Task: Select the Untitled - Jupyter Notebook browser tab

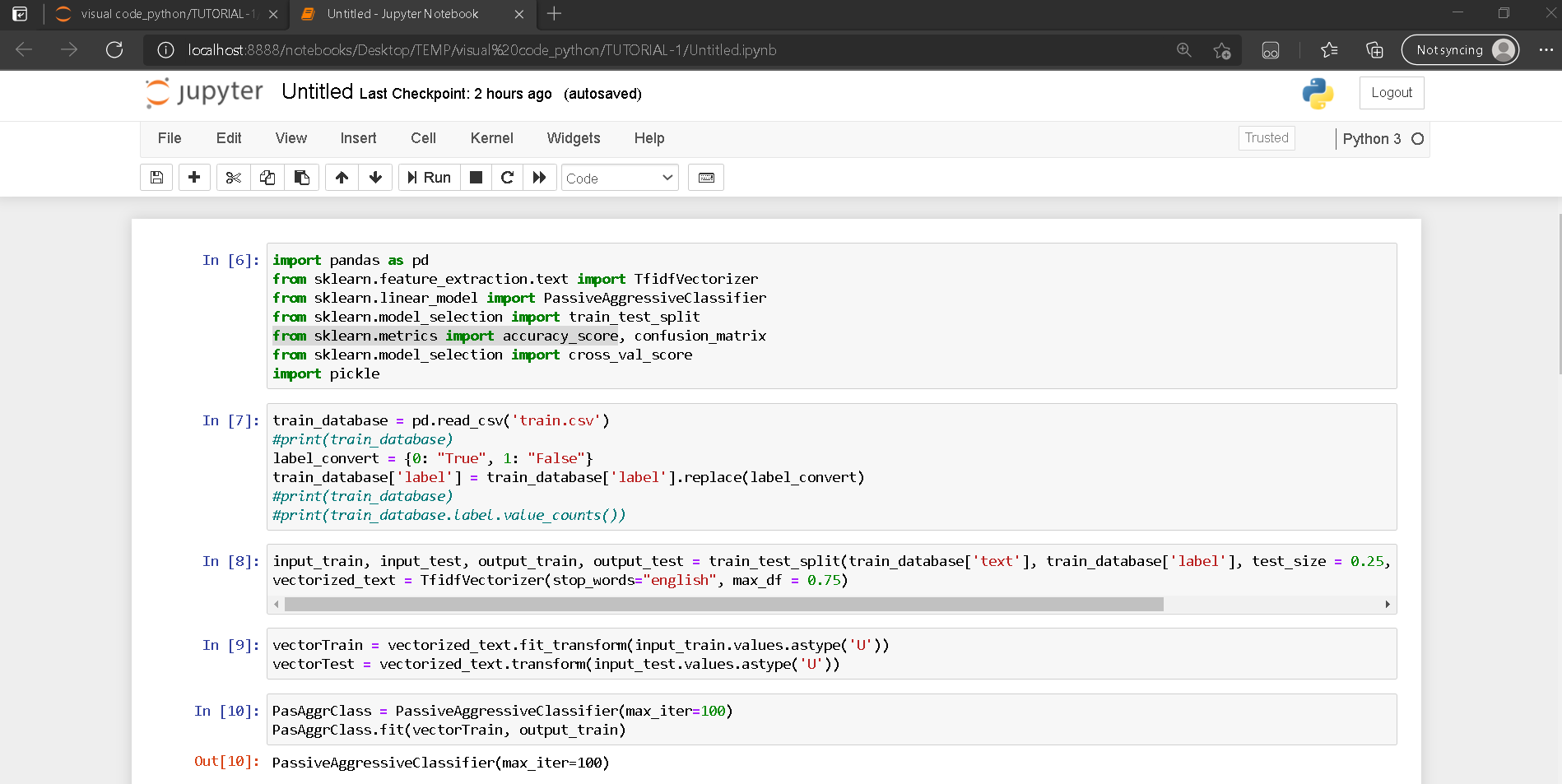Action: (x=411, y=14)
